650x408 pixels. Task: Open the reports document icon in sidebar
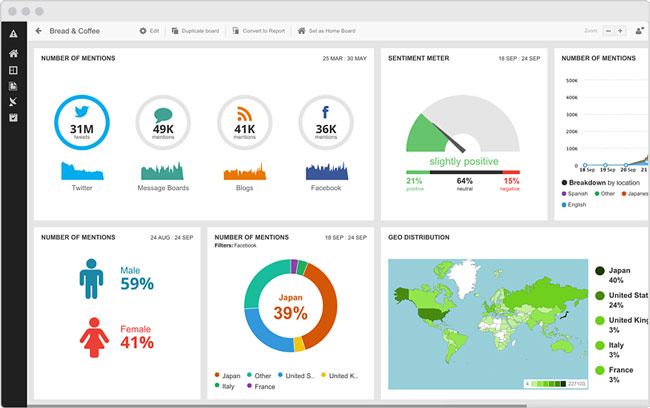point(13,86)
